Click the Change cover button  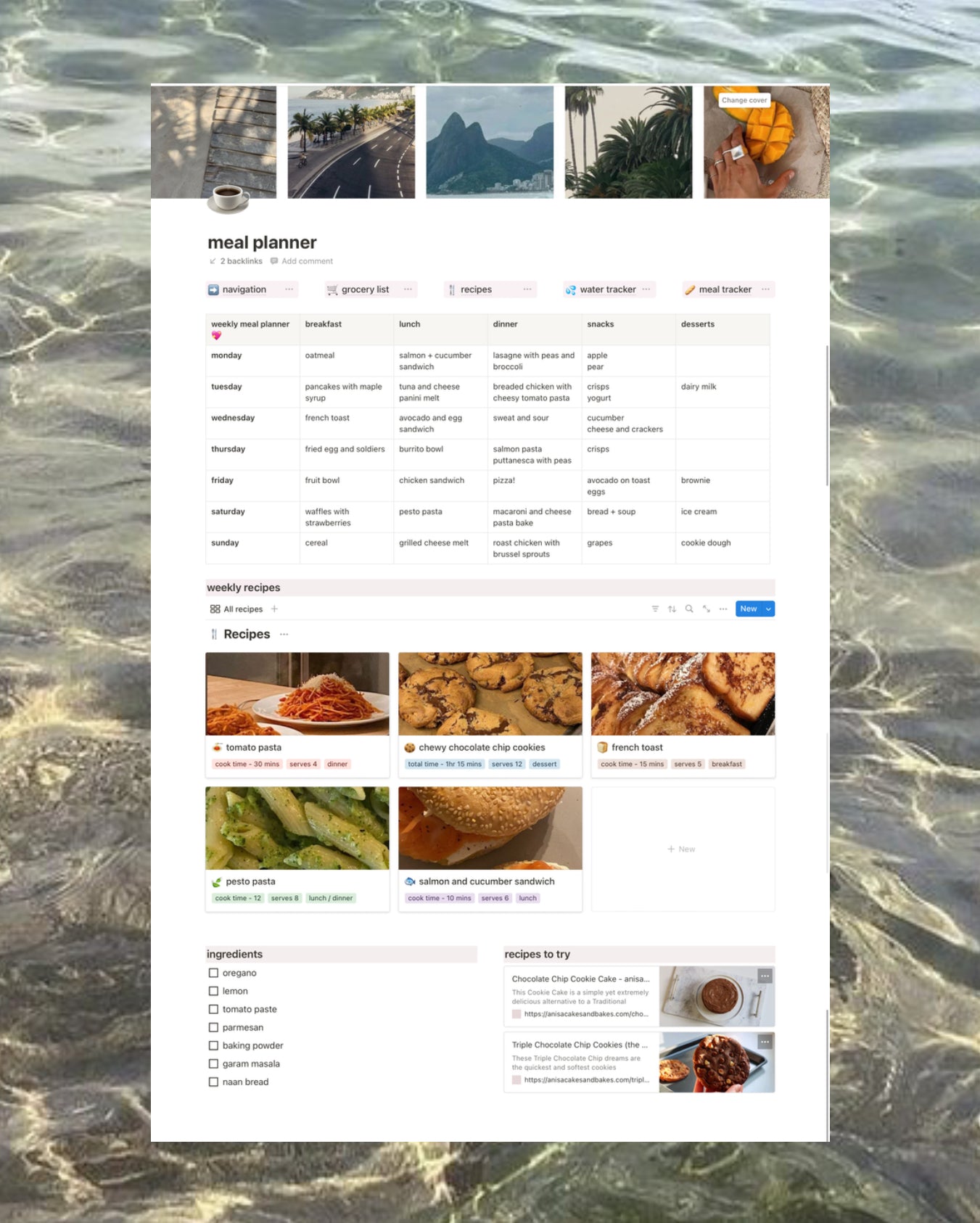[744, 100]
